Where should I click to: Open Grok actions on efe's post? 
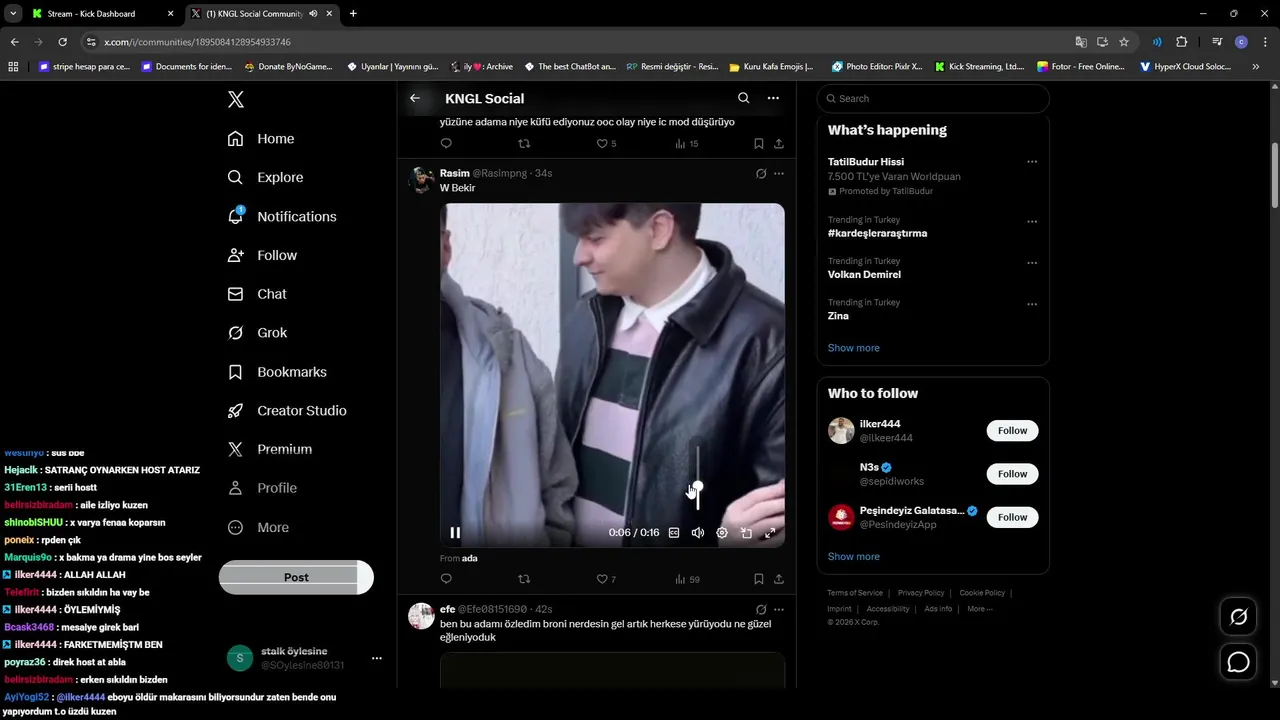[761, 609]
